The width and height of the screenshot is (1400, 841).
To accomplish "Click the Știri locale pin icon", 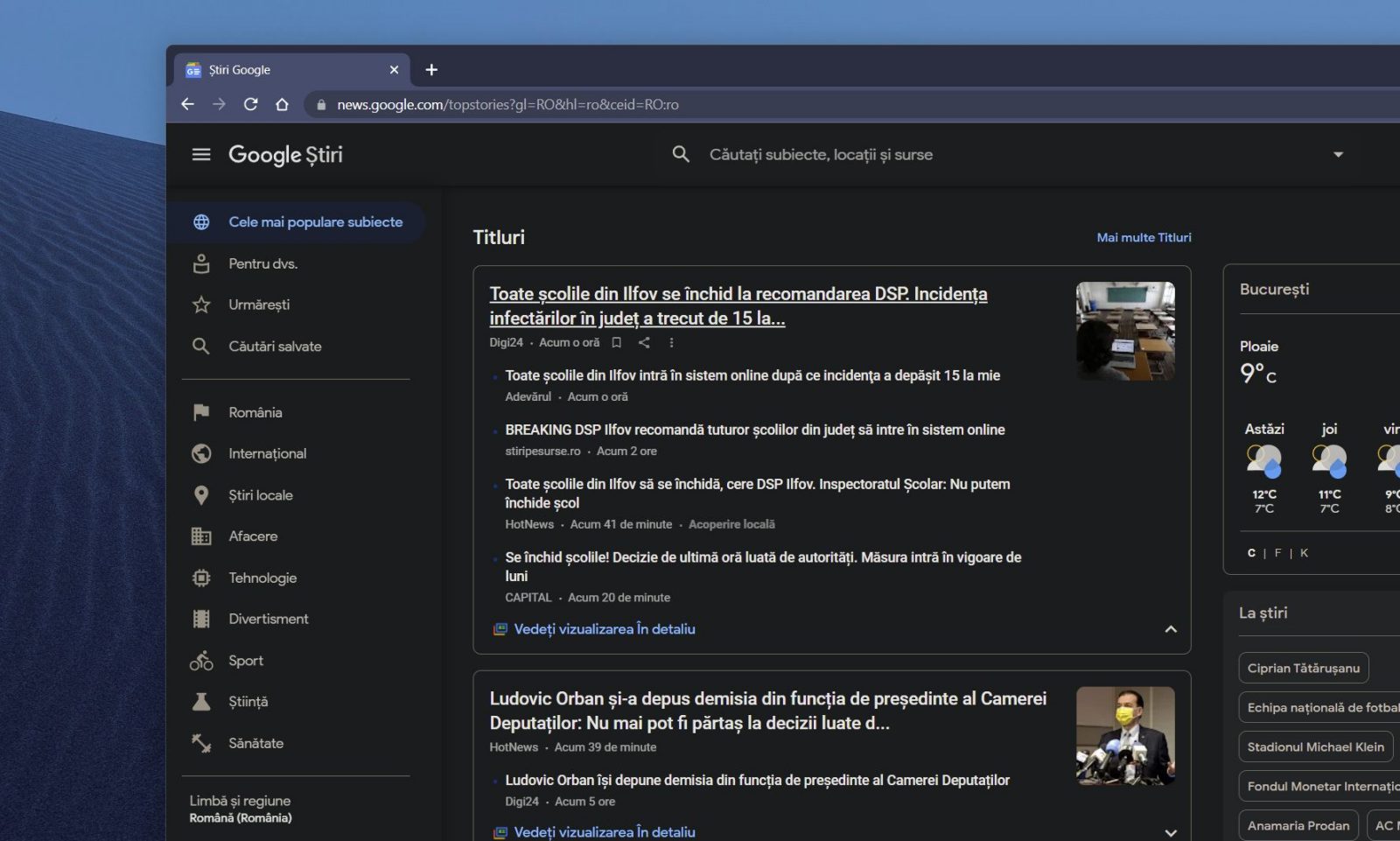I will pyautogui.click(x=201, y=495).
